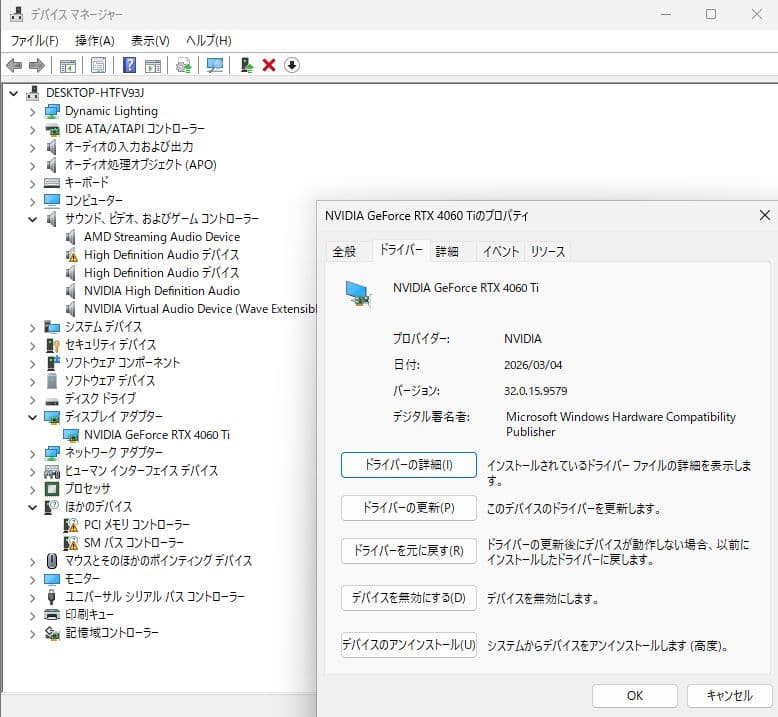This screenshot has width=778, height=717.
Task: Click the ヒューマン インターフェイス デバイス icon
Action: 52,471
